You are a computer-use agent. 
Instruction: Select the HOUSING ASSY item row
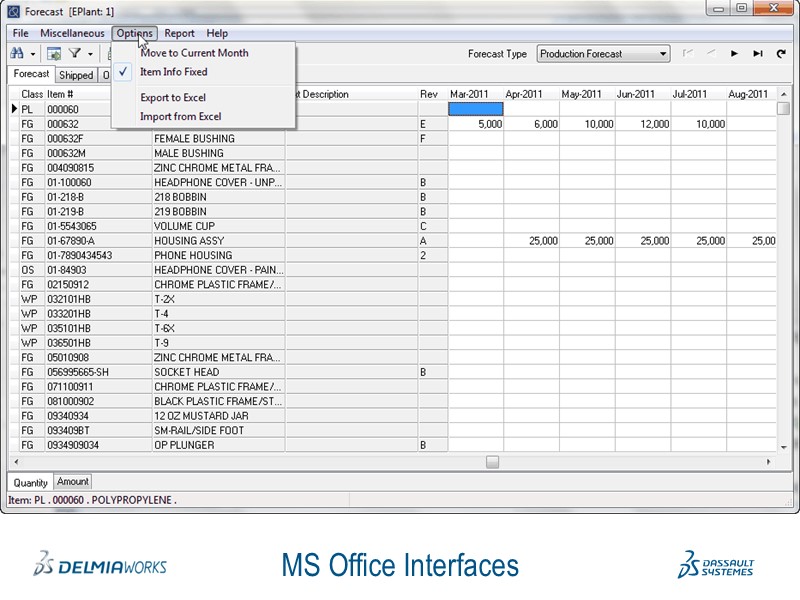(200, 240)
